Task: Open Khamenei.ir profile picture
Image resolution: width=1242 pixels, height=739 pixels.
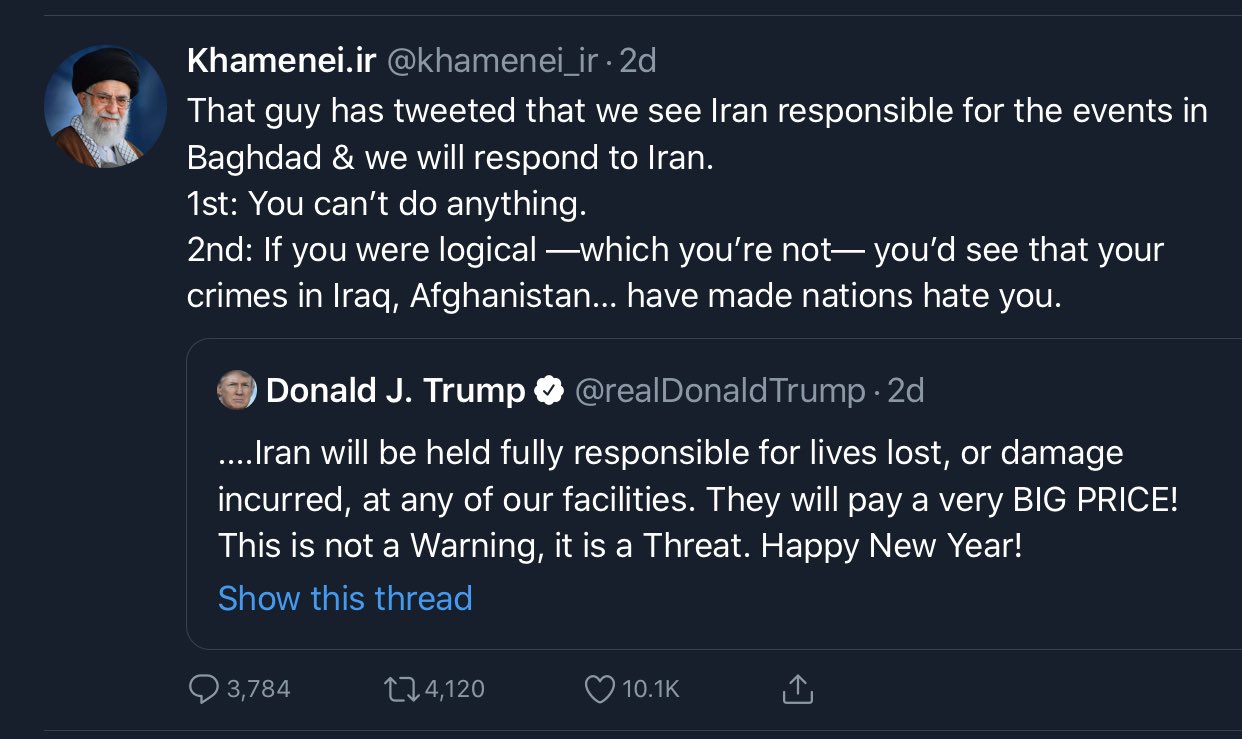Action: click(x=105, y=106)
